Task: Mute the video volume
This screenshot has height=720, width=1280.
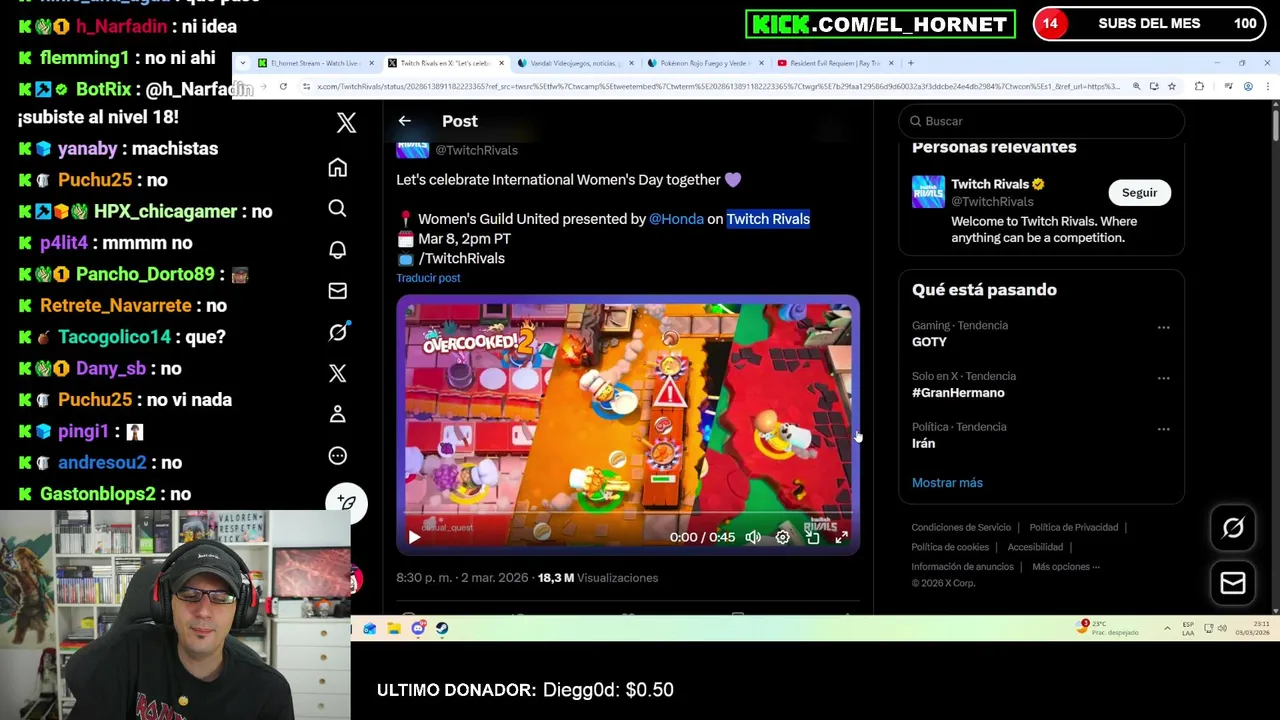Action: click(753, 537)
